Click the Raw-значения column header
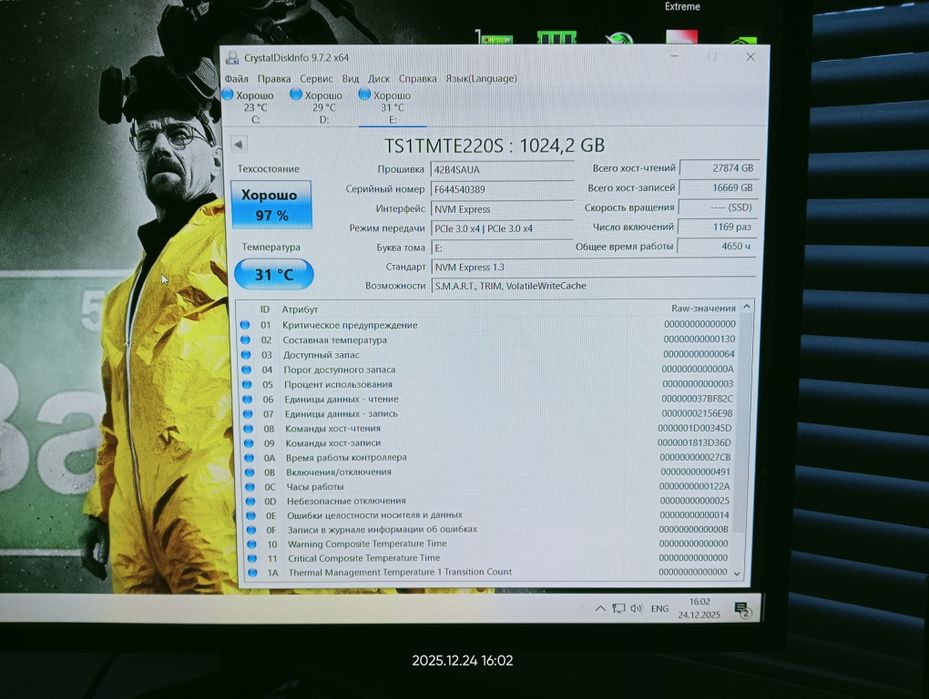 (703, 308)
